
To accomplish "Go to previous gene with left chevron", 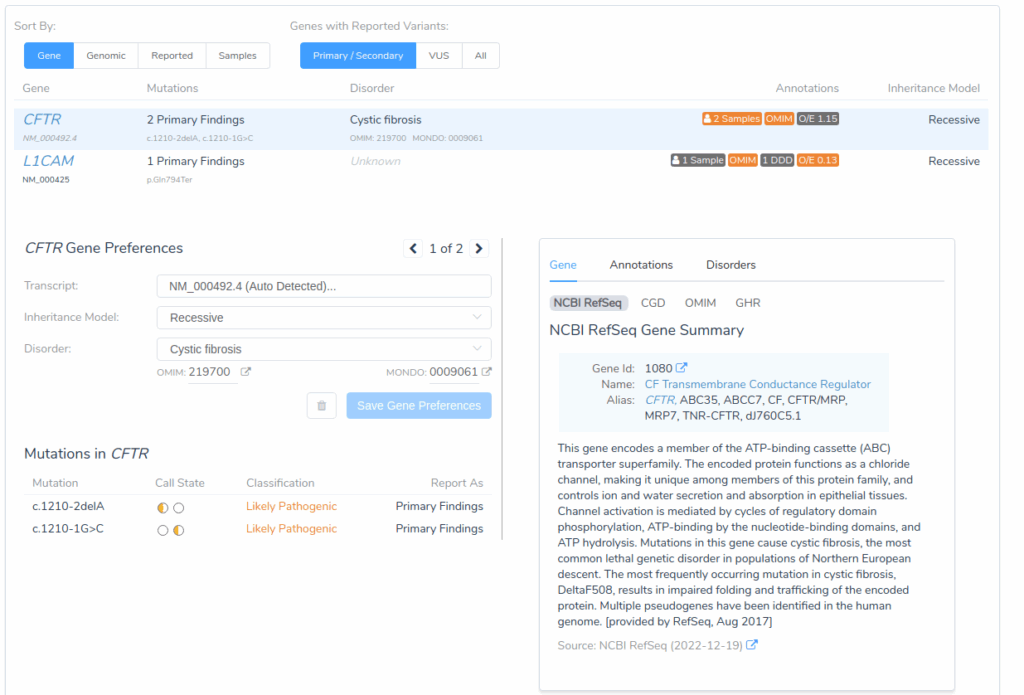I will tap(413, 248).
